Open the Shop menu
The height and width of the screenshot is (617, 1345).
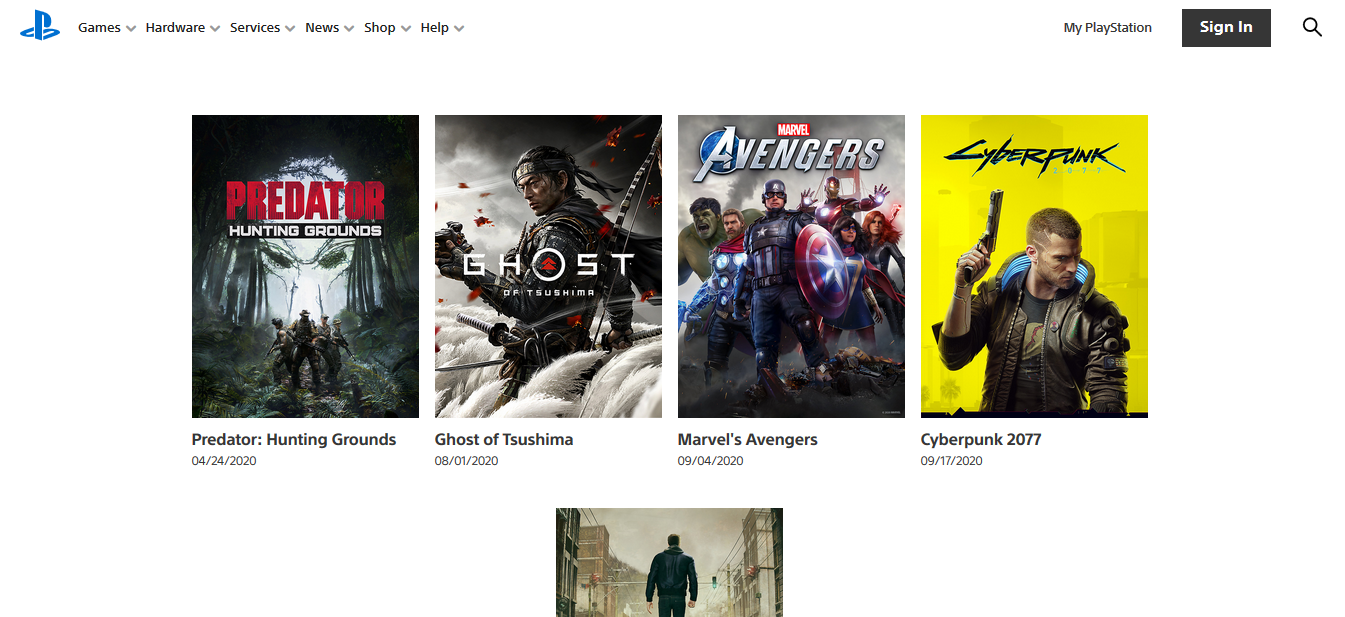pyautogui.click(x=380, y=28)
